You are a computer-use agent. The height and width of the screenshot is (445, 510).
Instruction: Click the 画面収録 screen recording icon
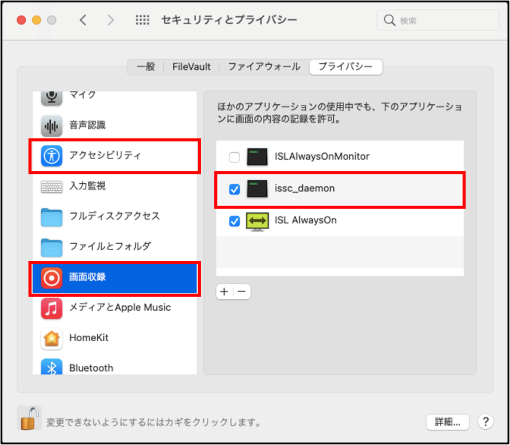tap(51, 278)
